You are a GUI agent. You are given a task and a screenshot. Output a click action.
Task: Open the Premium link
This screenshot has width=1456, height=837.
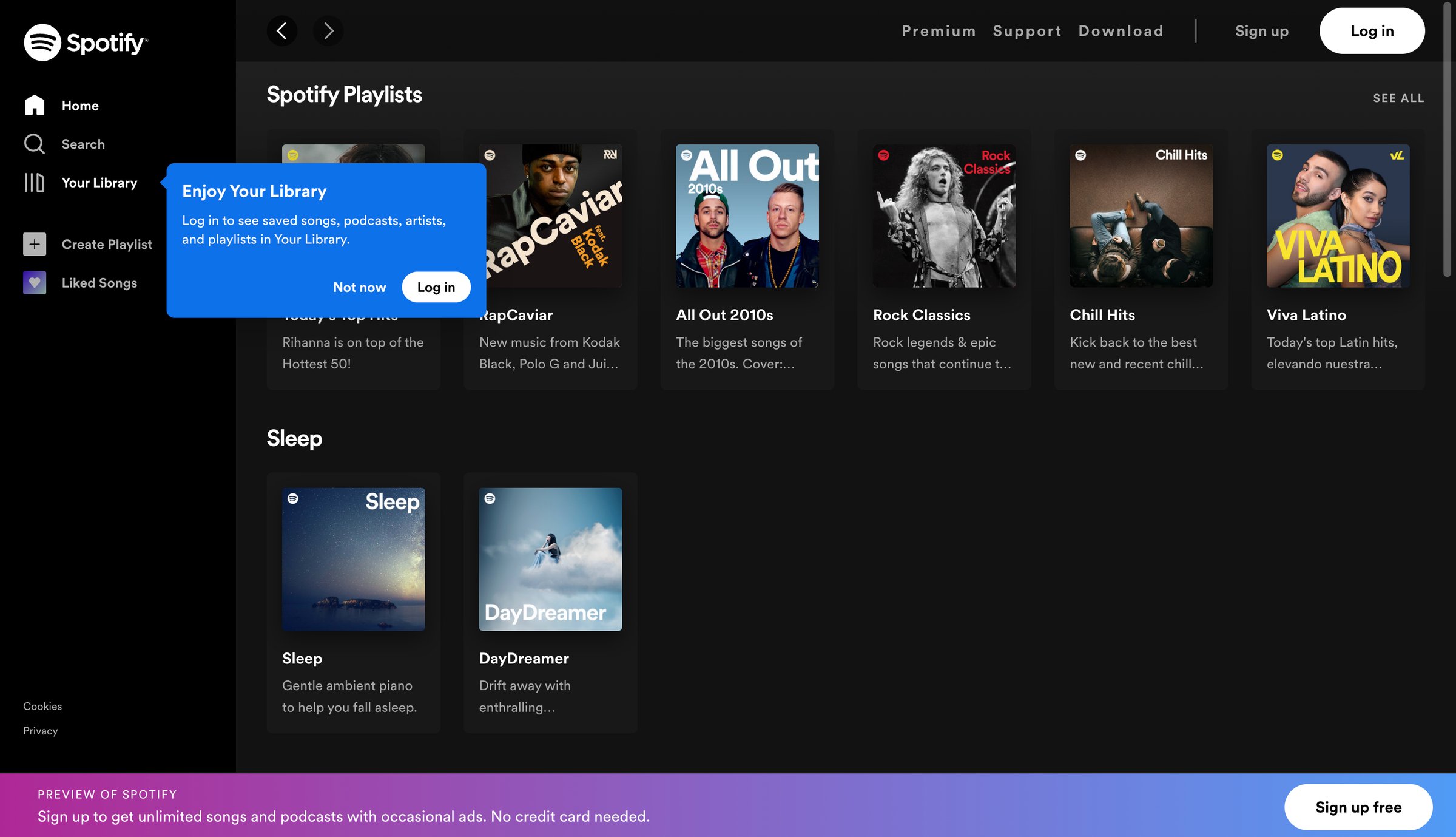(939, 31)
